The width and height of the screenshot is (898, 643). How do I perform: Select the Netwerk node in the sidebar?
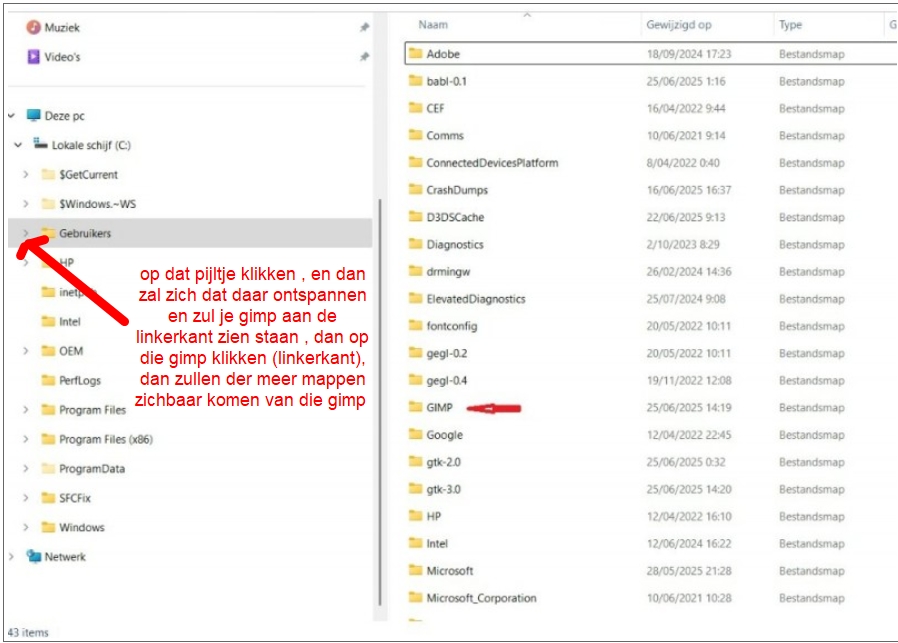click(64, 556)
